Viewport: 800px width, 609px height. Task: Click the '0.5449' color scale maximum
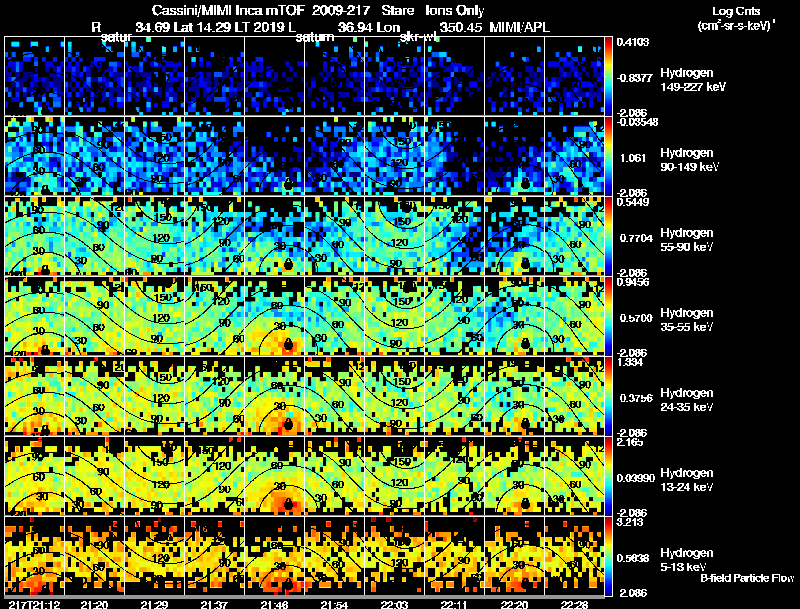633,202
